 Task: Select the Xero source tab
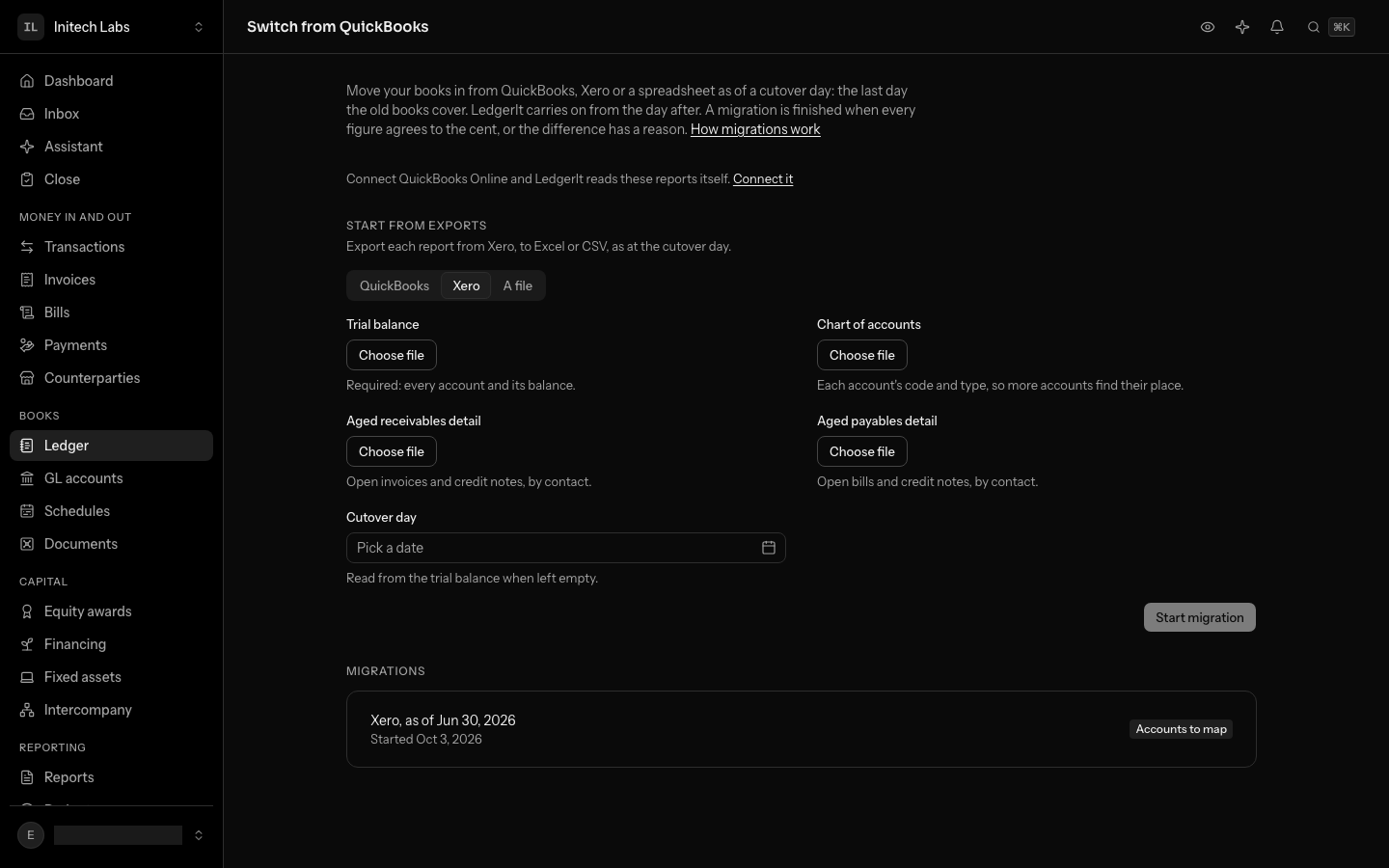(x=466, y=285)
